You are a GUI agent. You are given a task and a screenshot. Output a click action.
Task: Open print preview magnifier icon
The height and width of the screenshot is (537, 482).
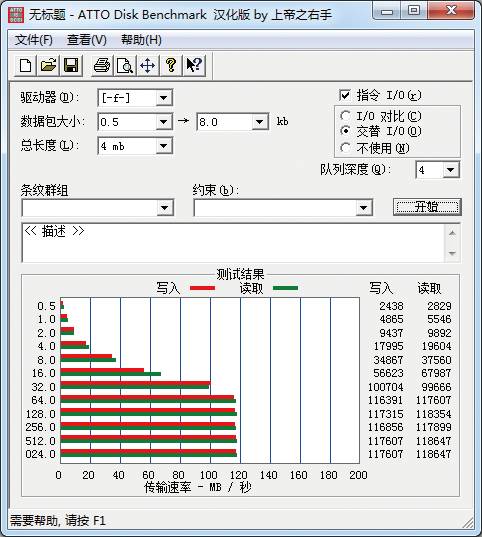click(x=125, y=65)
